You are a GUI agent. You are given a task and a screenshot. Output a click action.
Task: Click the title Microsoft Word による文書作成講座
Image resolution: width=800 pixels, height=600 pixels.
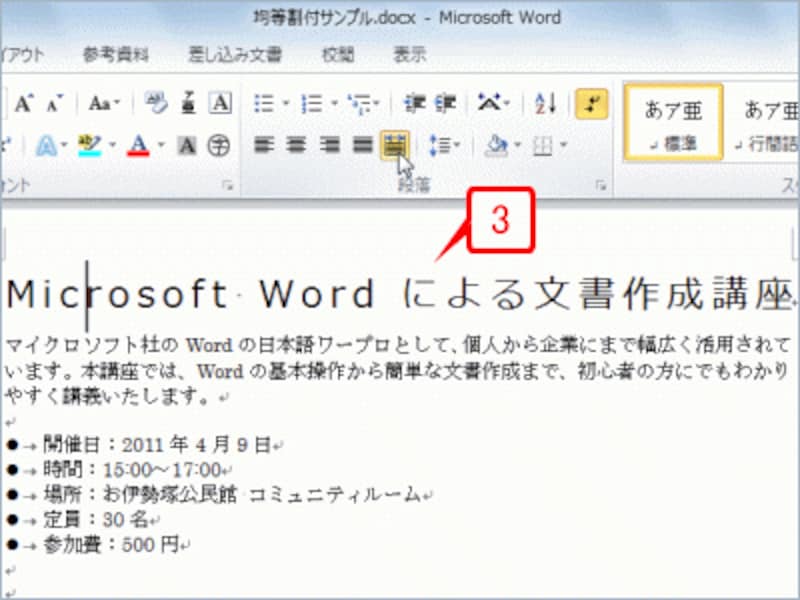click(399, 293)
